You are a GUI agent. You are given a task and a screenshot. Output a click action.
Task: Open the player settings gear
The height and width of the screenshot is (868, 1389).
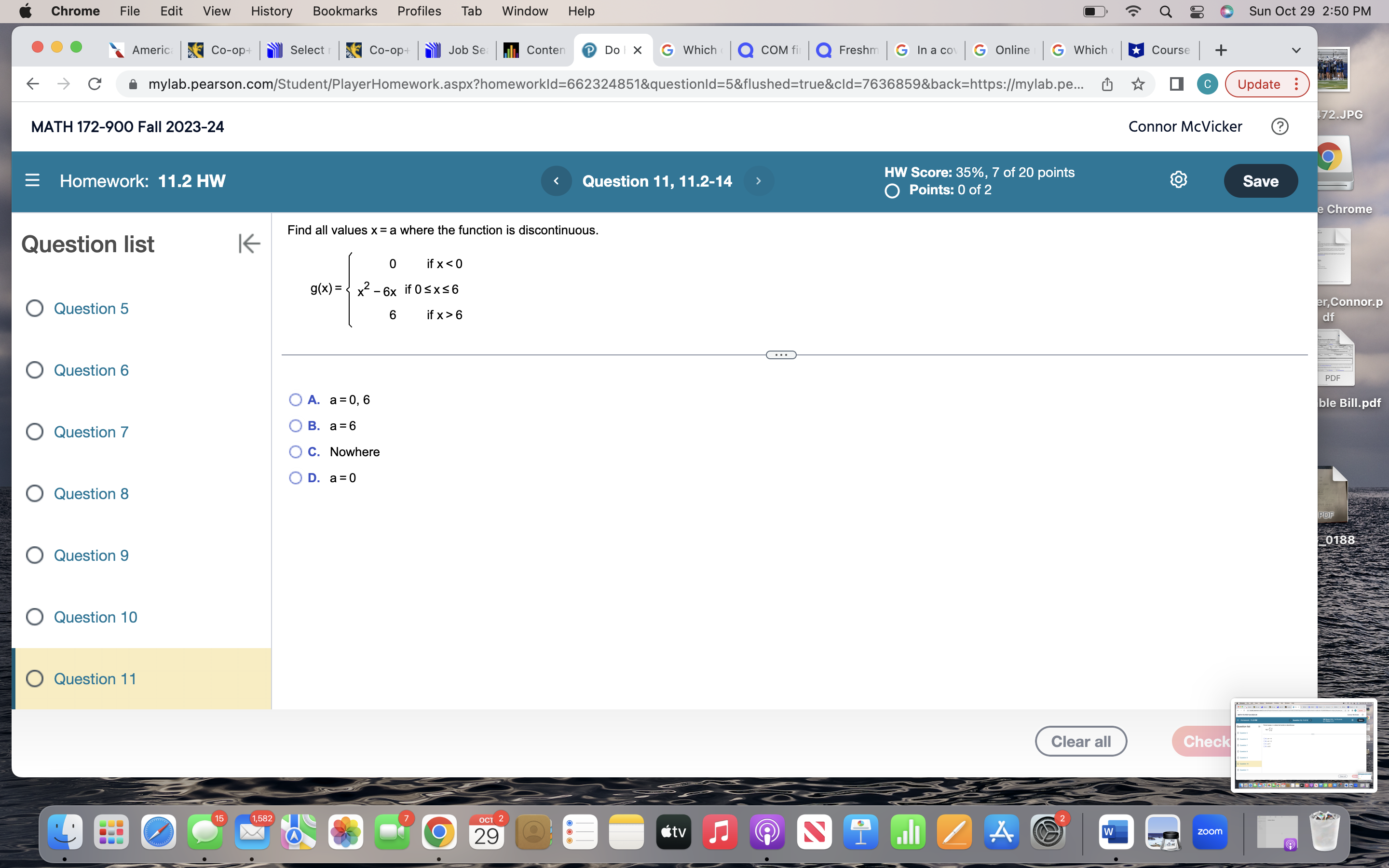1178,180
